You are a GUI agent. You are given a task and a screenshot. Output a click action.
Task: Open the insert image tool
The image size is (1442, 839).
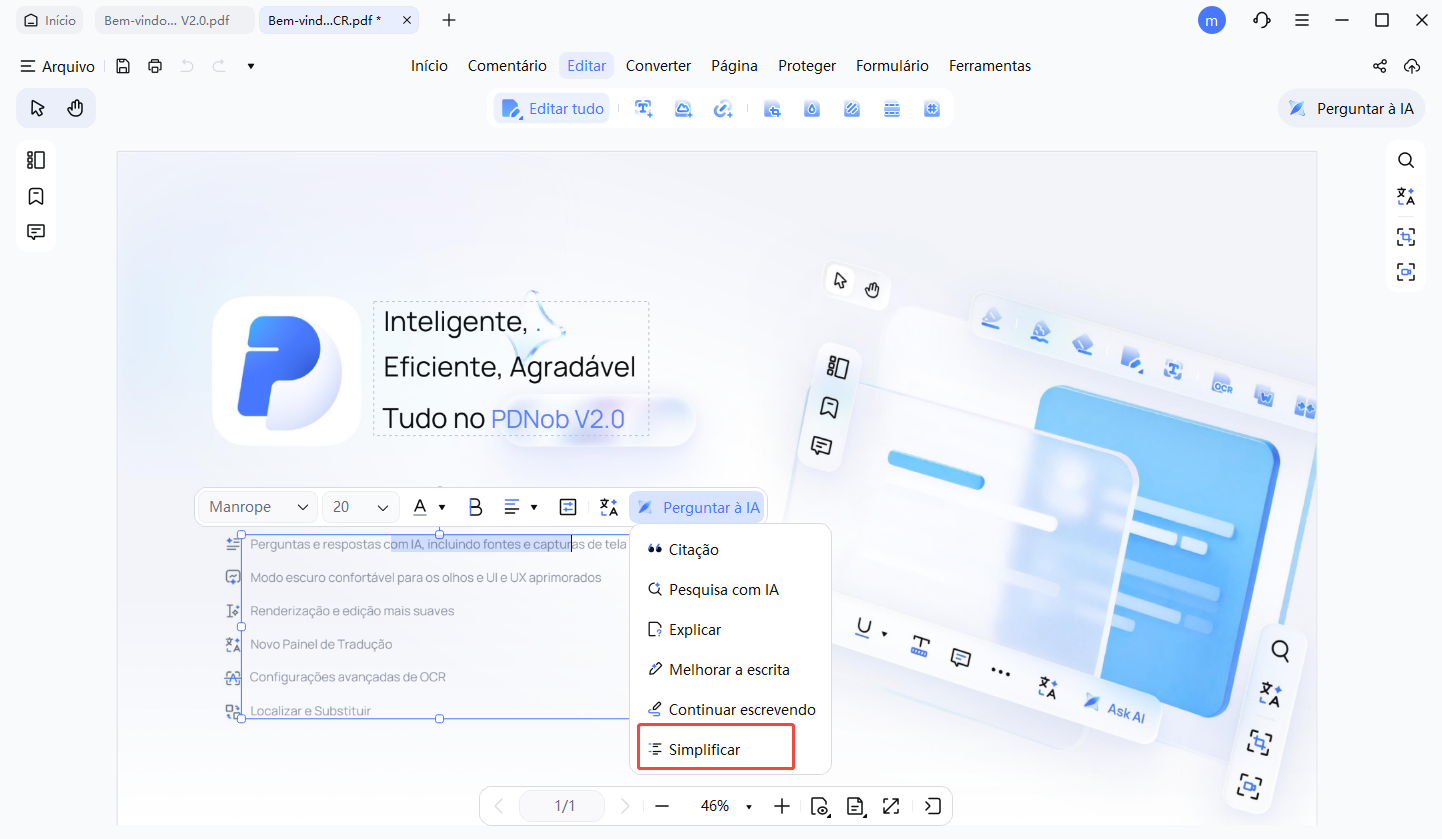click(684, 108)
